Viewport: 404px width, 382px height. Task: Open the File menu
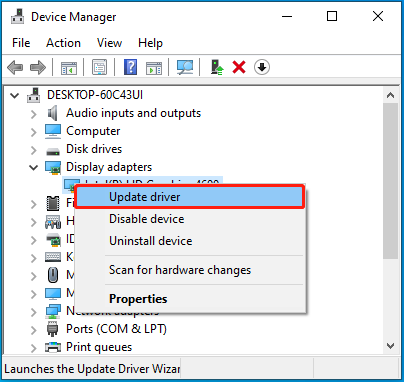point(21,43)
